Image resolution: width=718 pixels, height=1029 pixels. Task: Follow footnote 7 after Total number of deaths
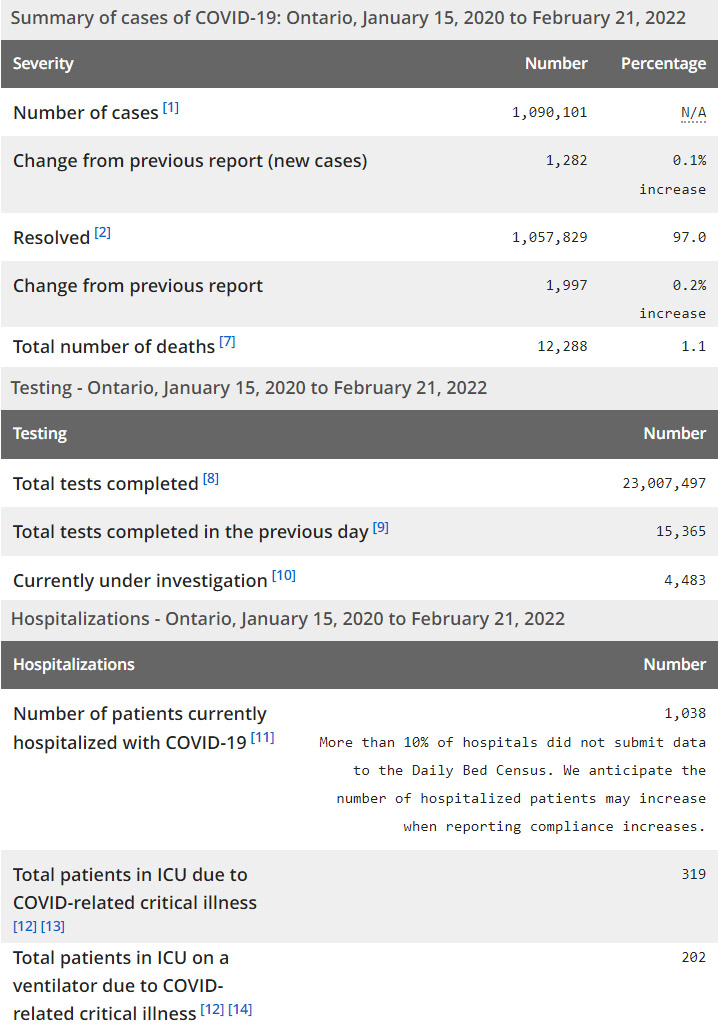(x=227, y=342)
